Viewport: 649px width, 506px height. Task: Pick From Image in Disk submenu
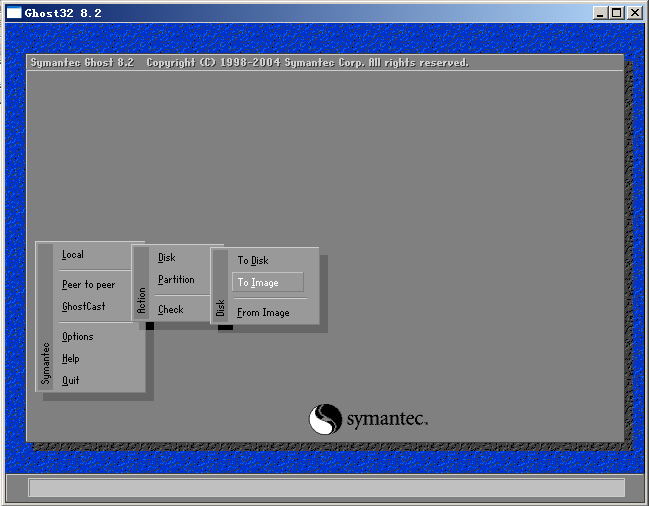263,313
